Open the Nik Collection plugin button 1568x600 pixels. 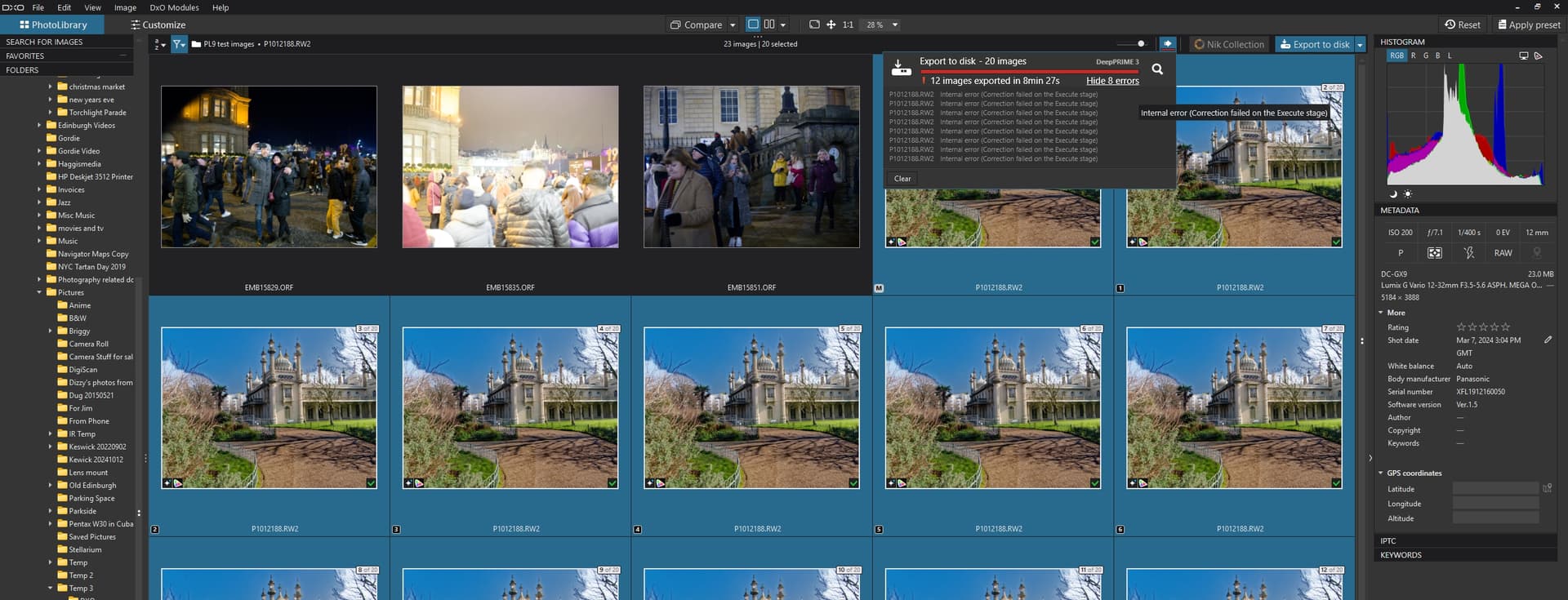[1228, 44]
